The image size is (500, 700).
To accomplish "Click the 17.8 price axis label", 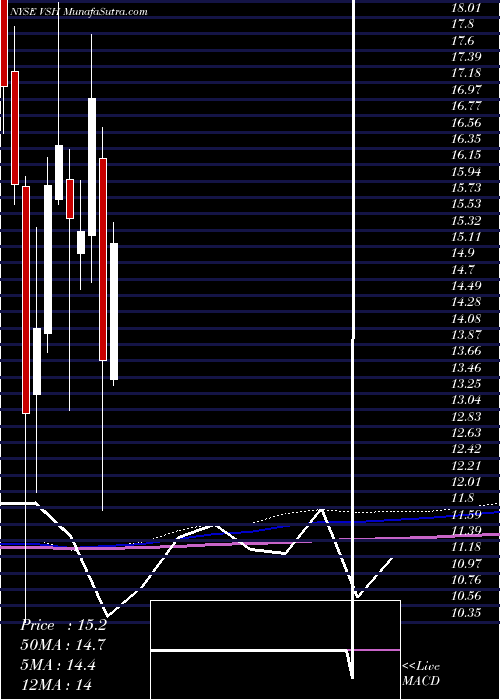I will coord(462,24).
